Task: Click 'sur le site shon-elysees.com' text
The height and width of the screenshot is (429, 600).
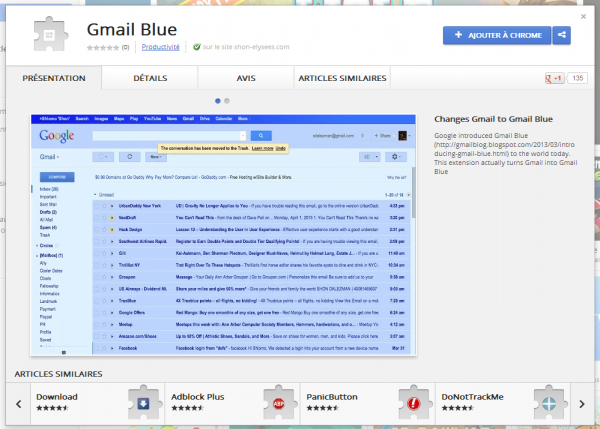Action: click(x=246, y=47)
